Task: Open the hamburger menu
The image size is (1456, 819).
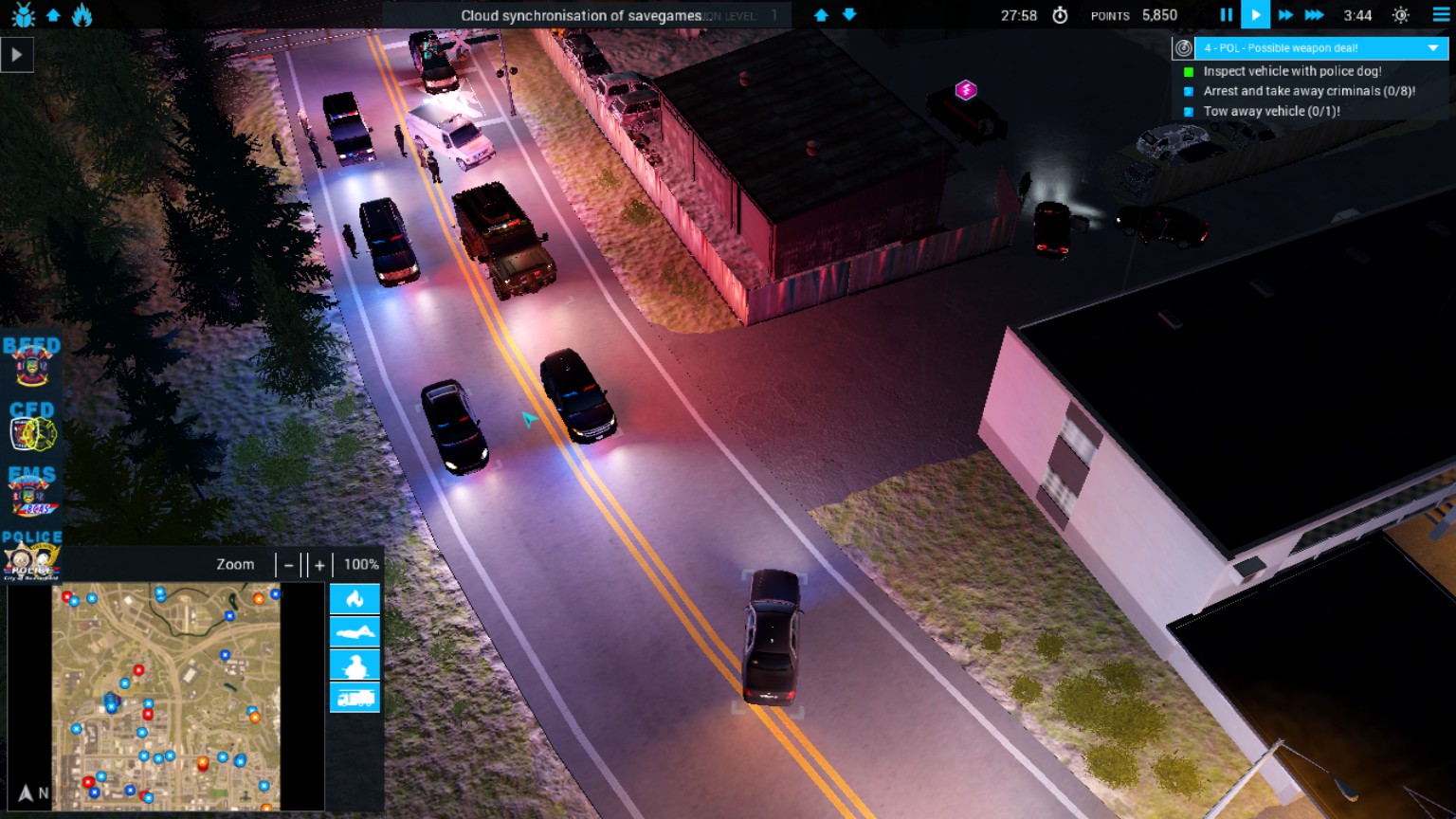Action: (1441, 15)
